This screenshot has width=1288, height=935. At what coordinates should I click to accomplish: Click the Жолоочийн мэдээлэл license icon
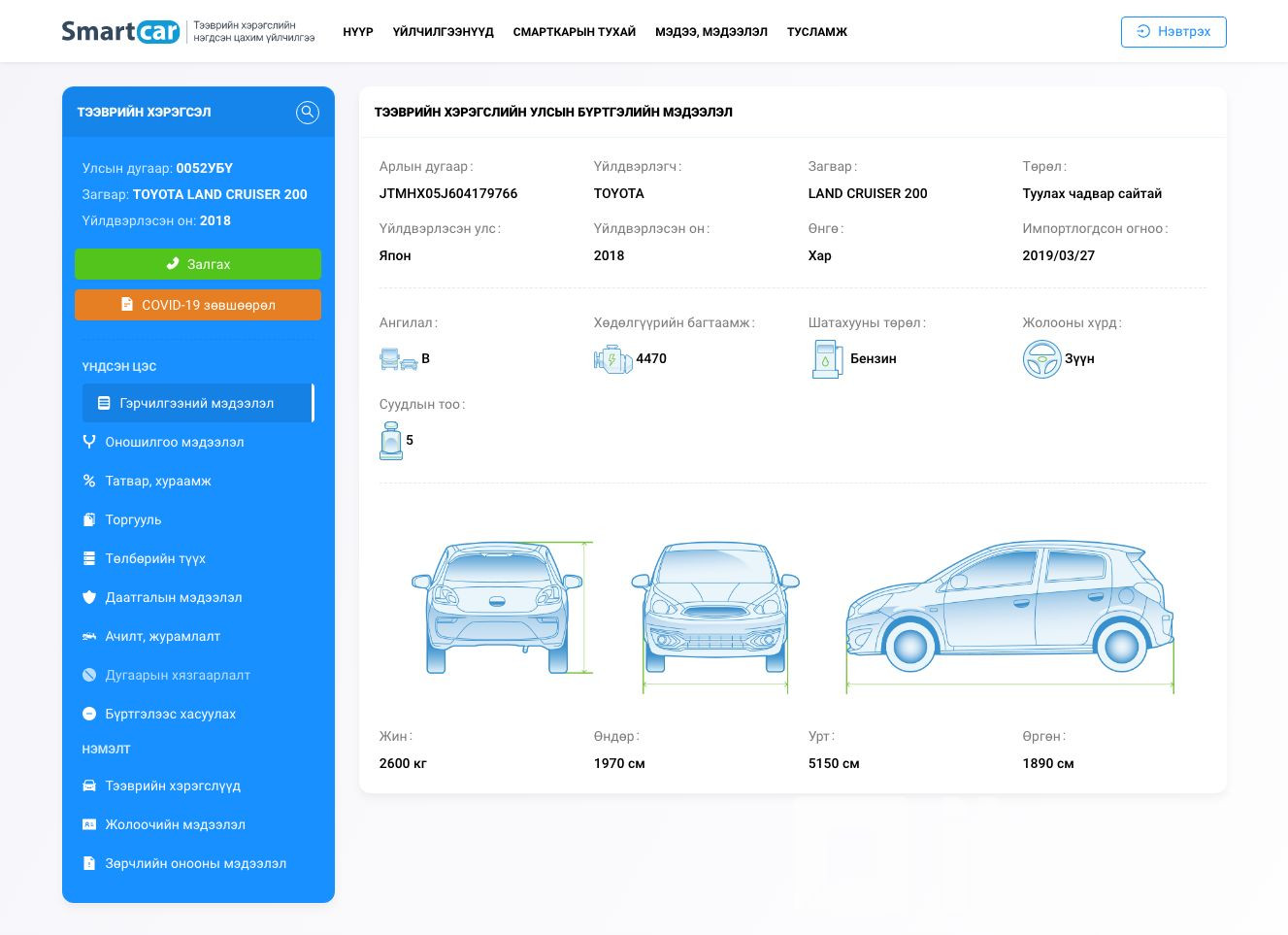point(89,824)
